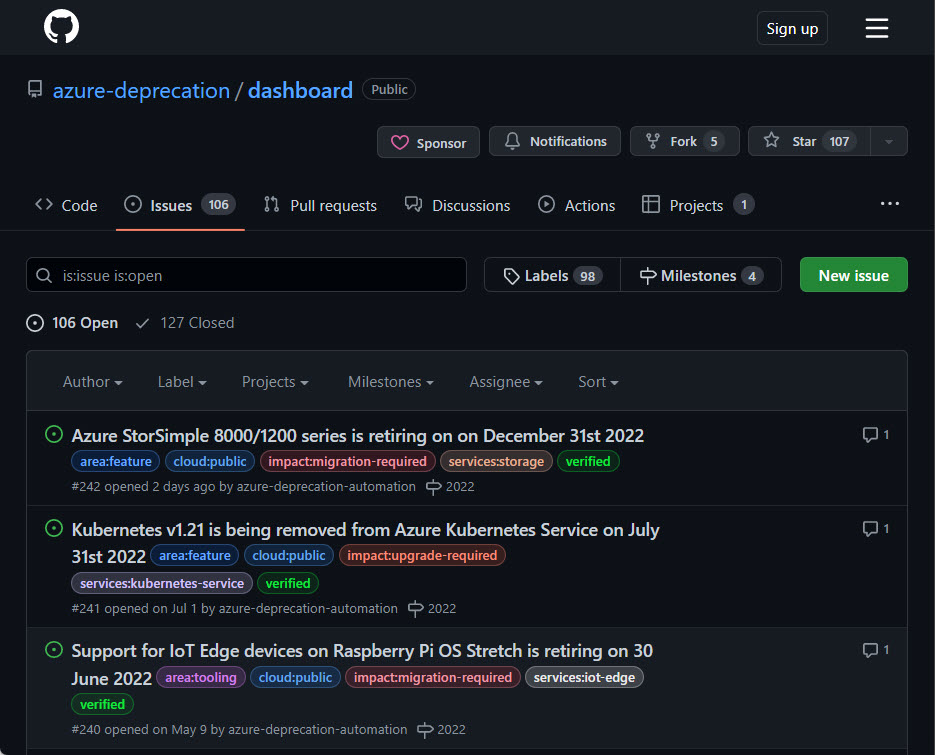935x755 pixels.
Task: Click comment icon on Kubernetes v1.21 issue
Action: point(870,529)
